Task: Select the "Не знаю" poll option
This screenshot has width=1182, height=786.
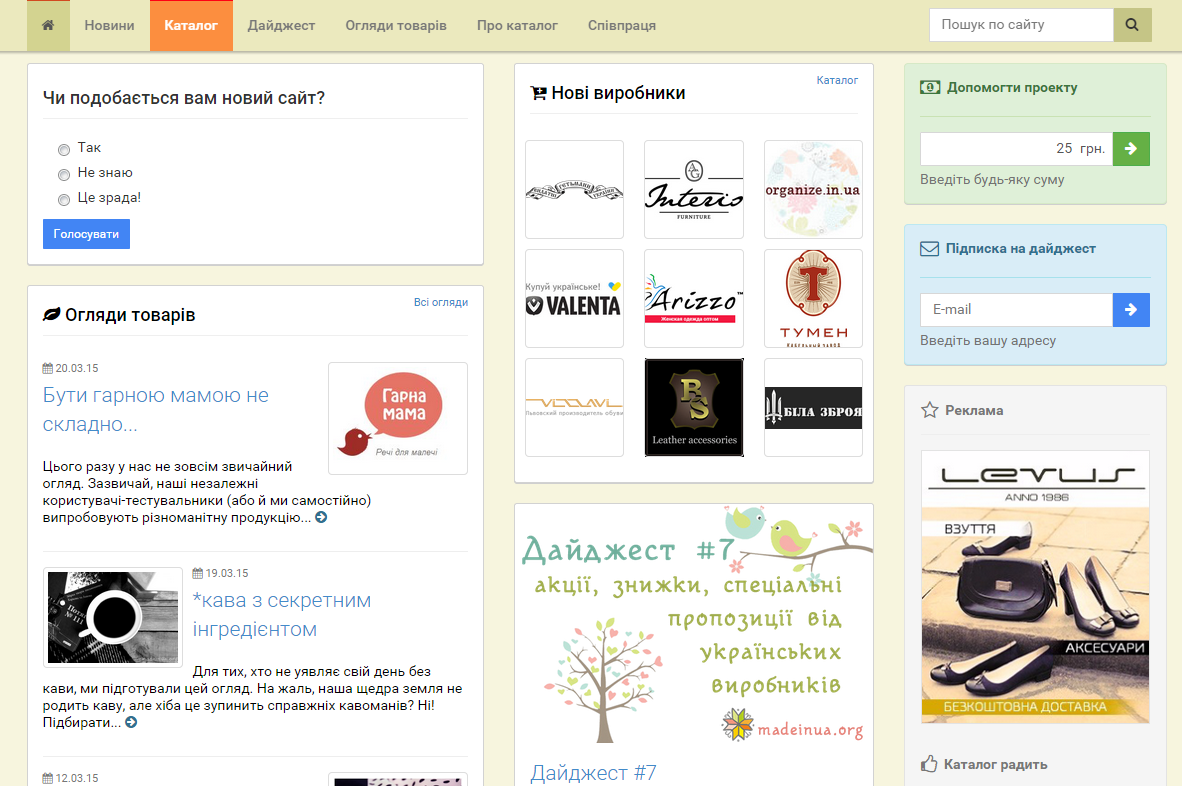Action: (x=64, y=175)
